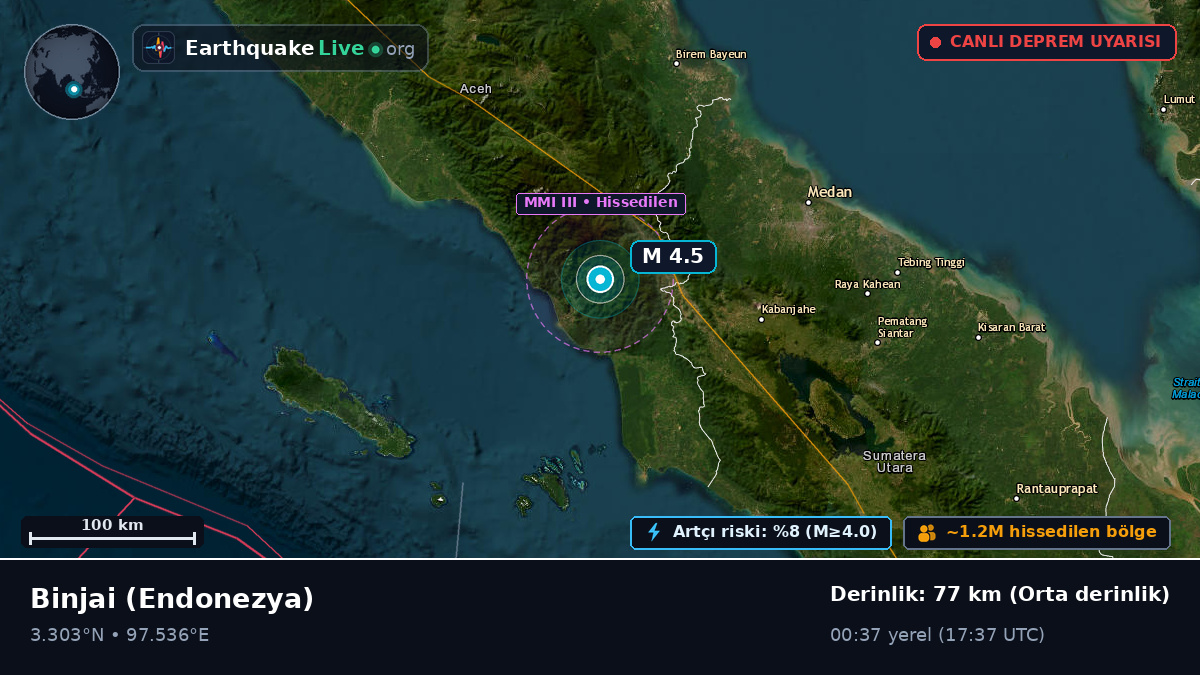Screen dimensions: 1200x675
Task: Click the Aceh region label
Action: point(476,89)
